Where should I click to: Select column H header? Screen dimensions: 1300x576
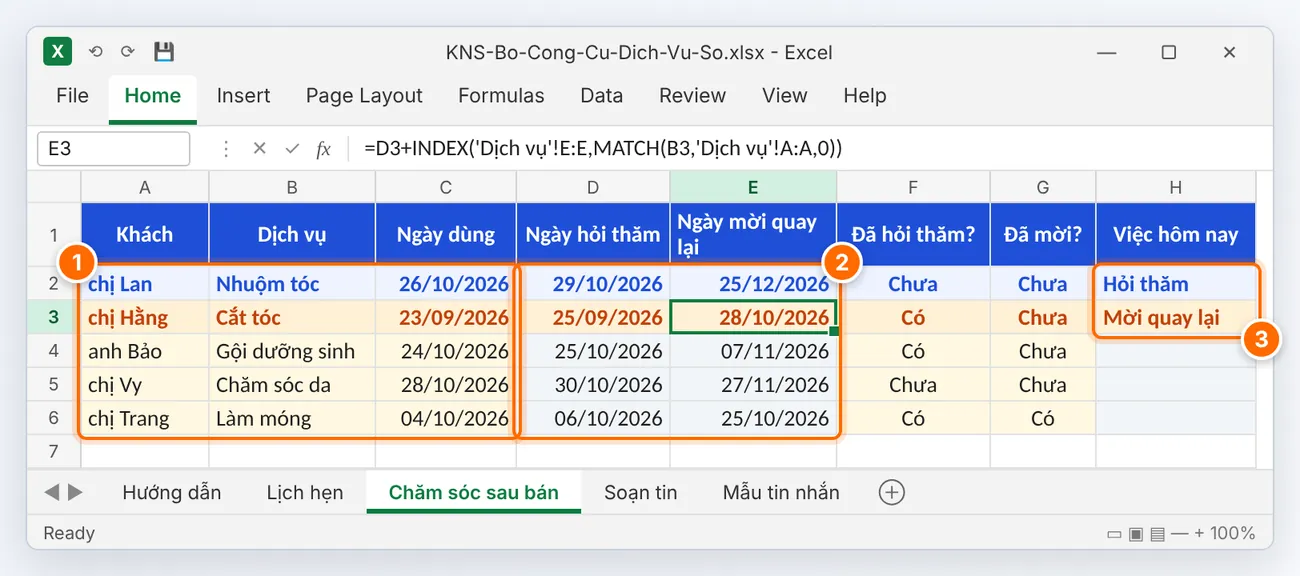(x=1176, y=187)
